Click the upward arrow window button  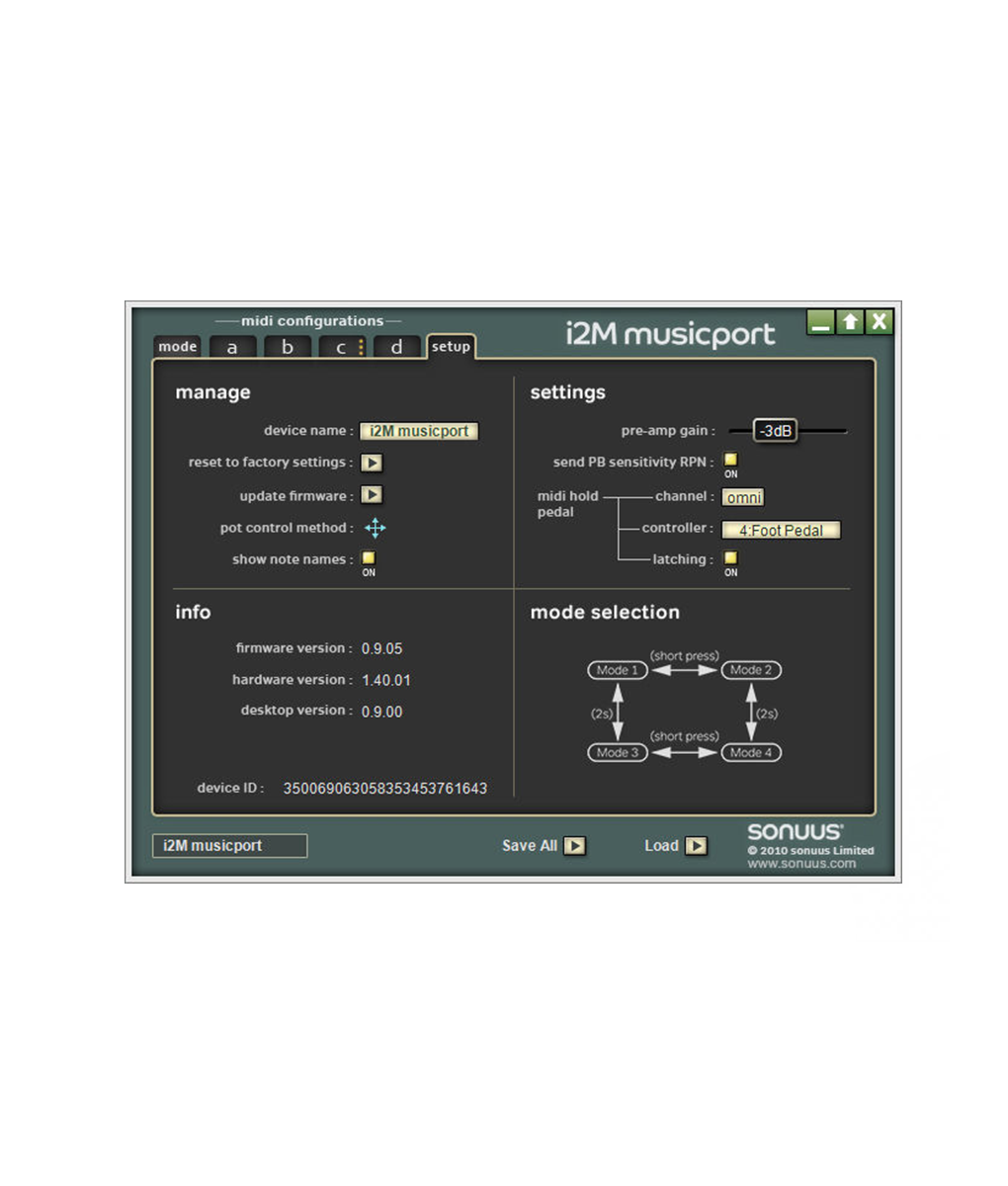(850, 321)
